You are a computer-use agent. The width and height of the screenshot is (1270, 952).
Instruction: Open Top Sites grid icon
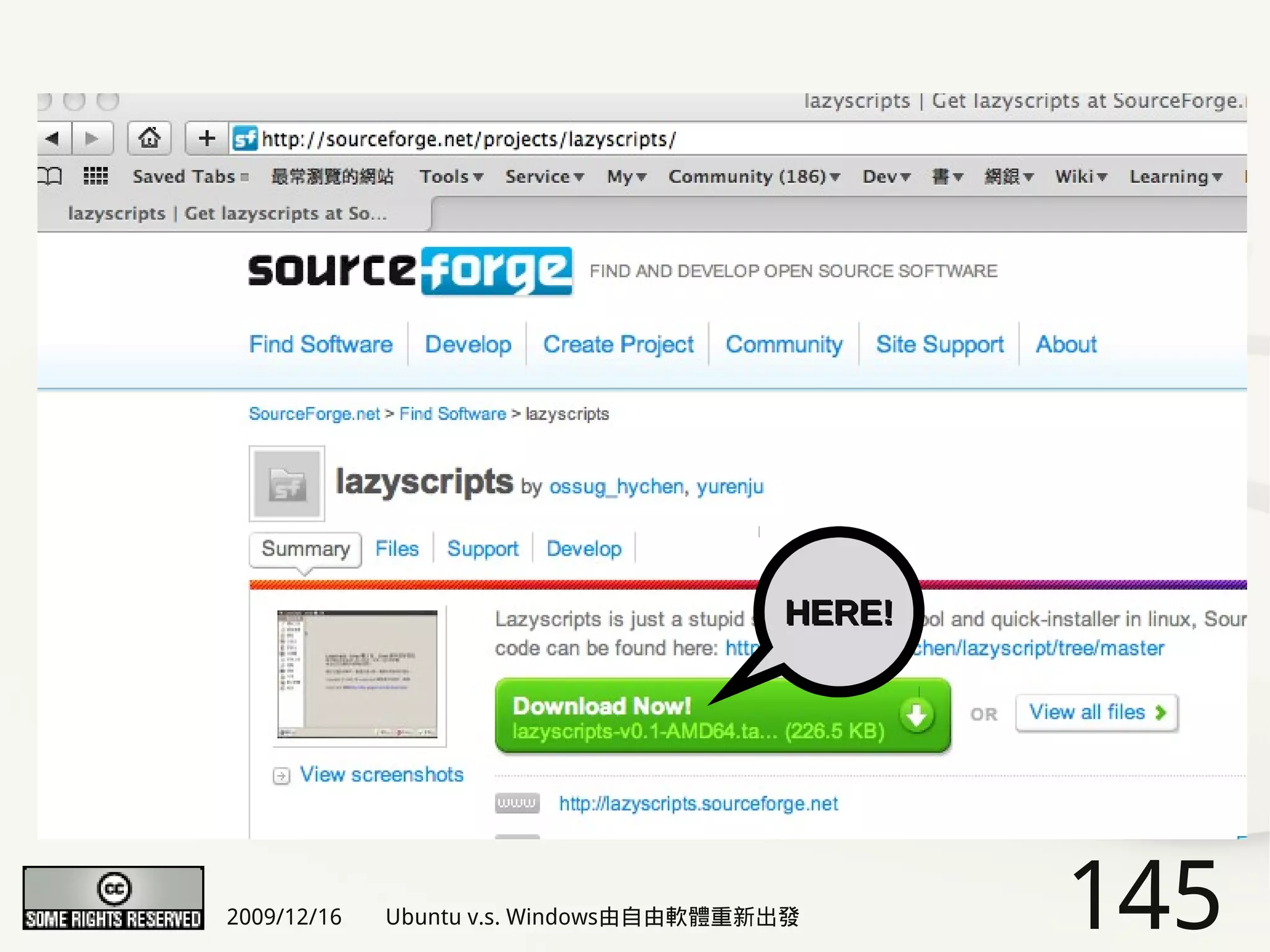click(95, 176)
